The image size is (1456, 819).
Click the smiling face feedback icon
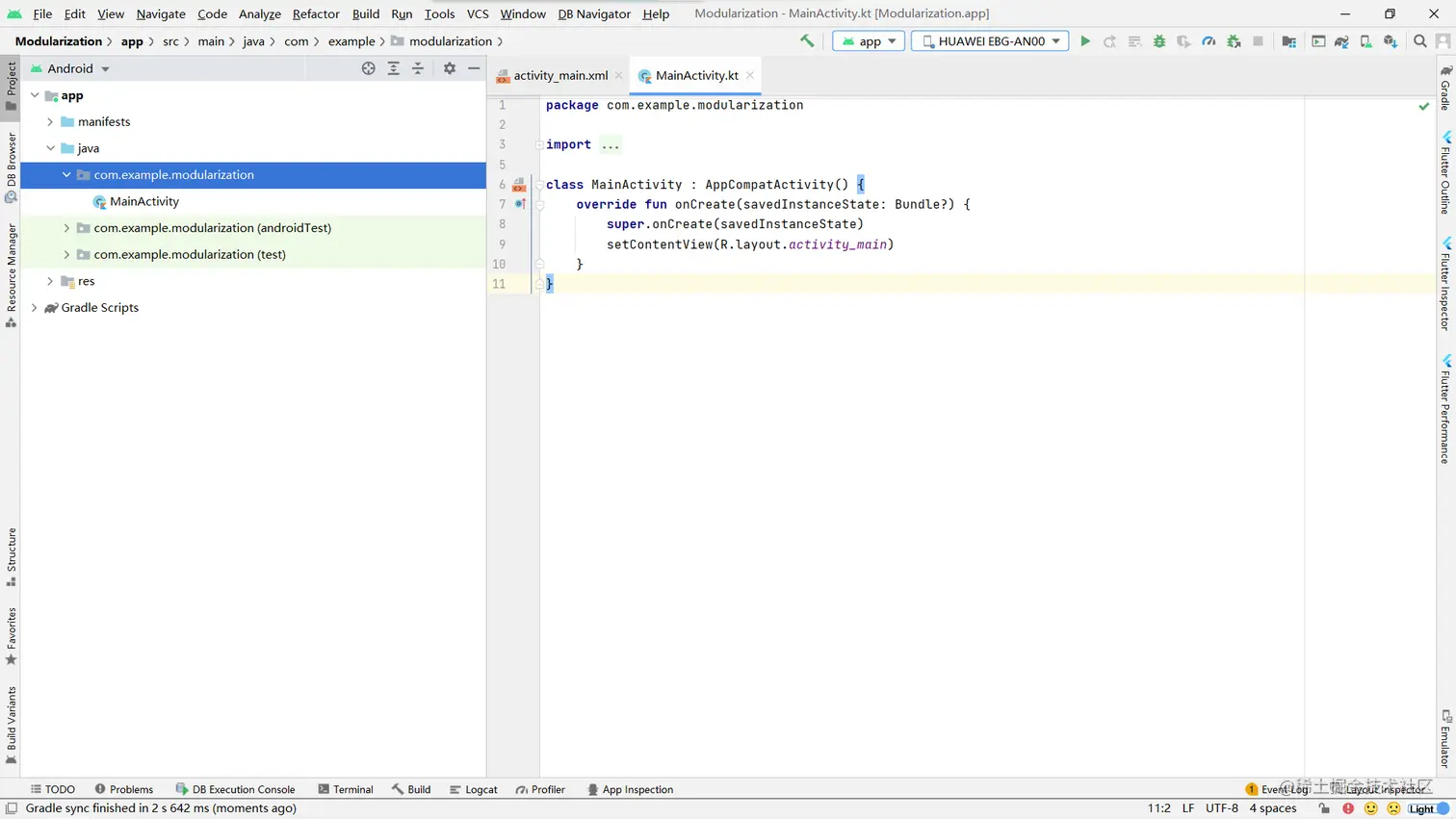[x=1371, y=808]
